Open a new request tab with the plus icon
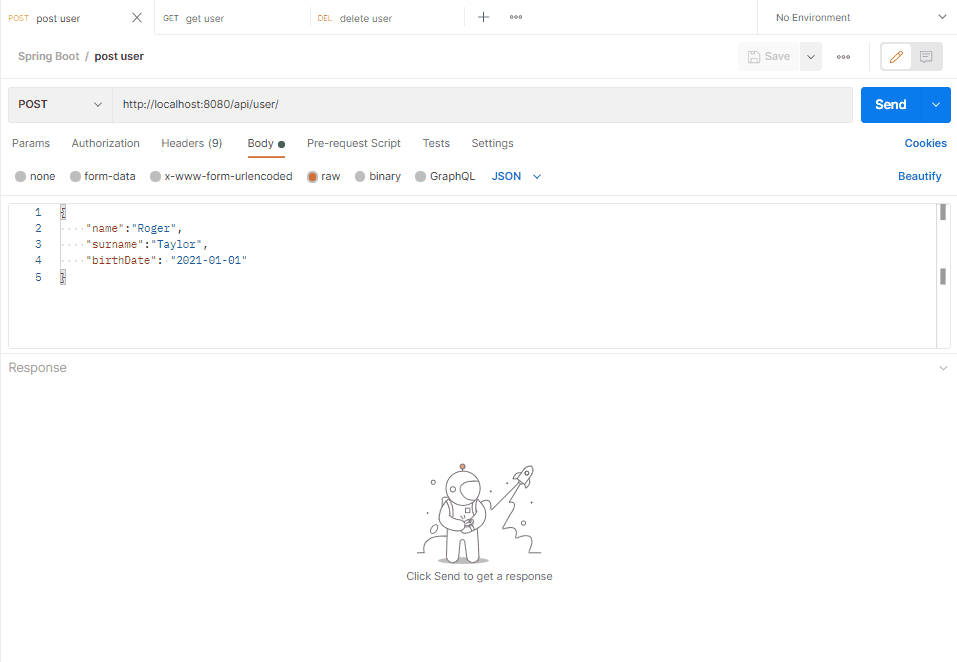The width and height of the screenshot is (957, 662). [x=484, y=17]
